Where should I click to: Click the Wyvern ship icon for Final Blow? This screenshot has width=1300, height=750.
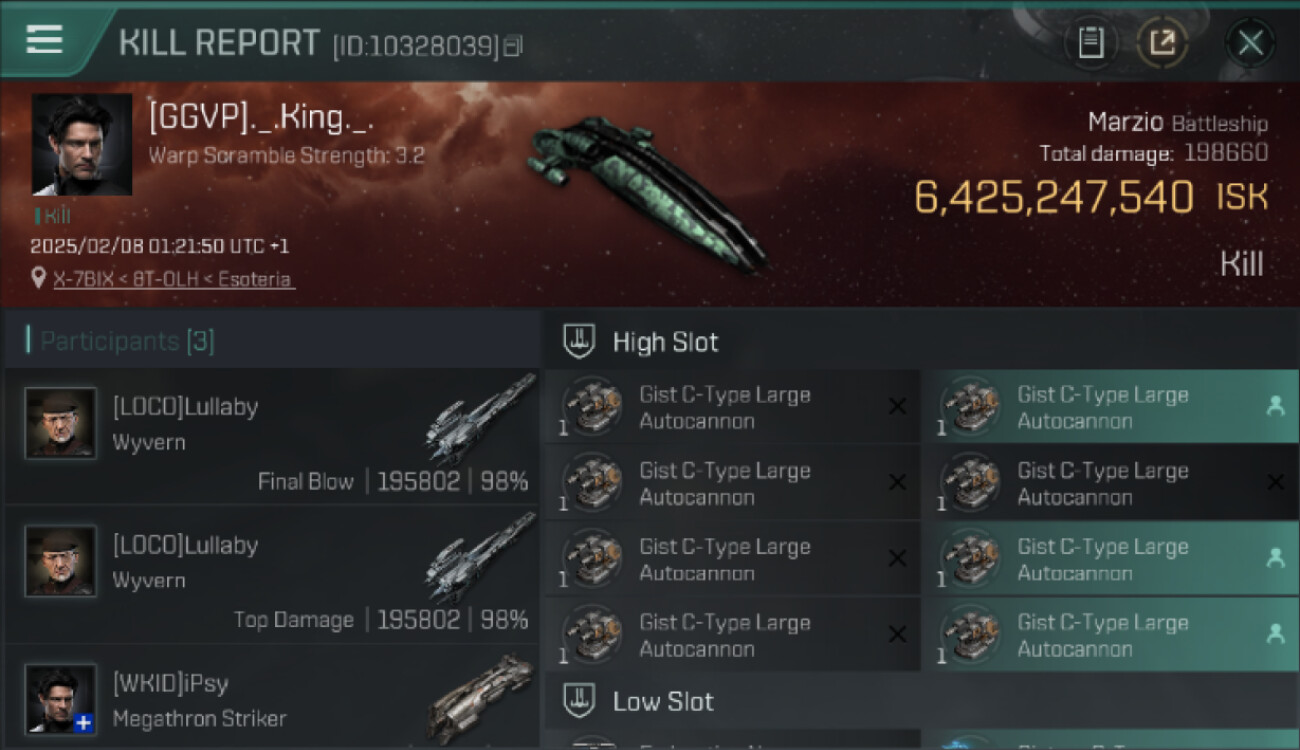pos(480,420)
